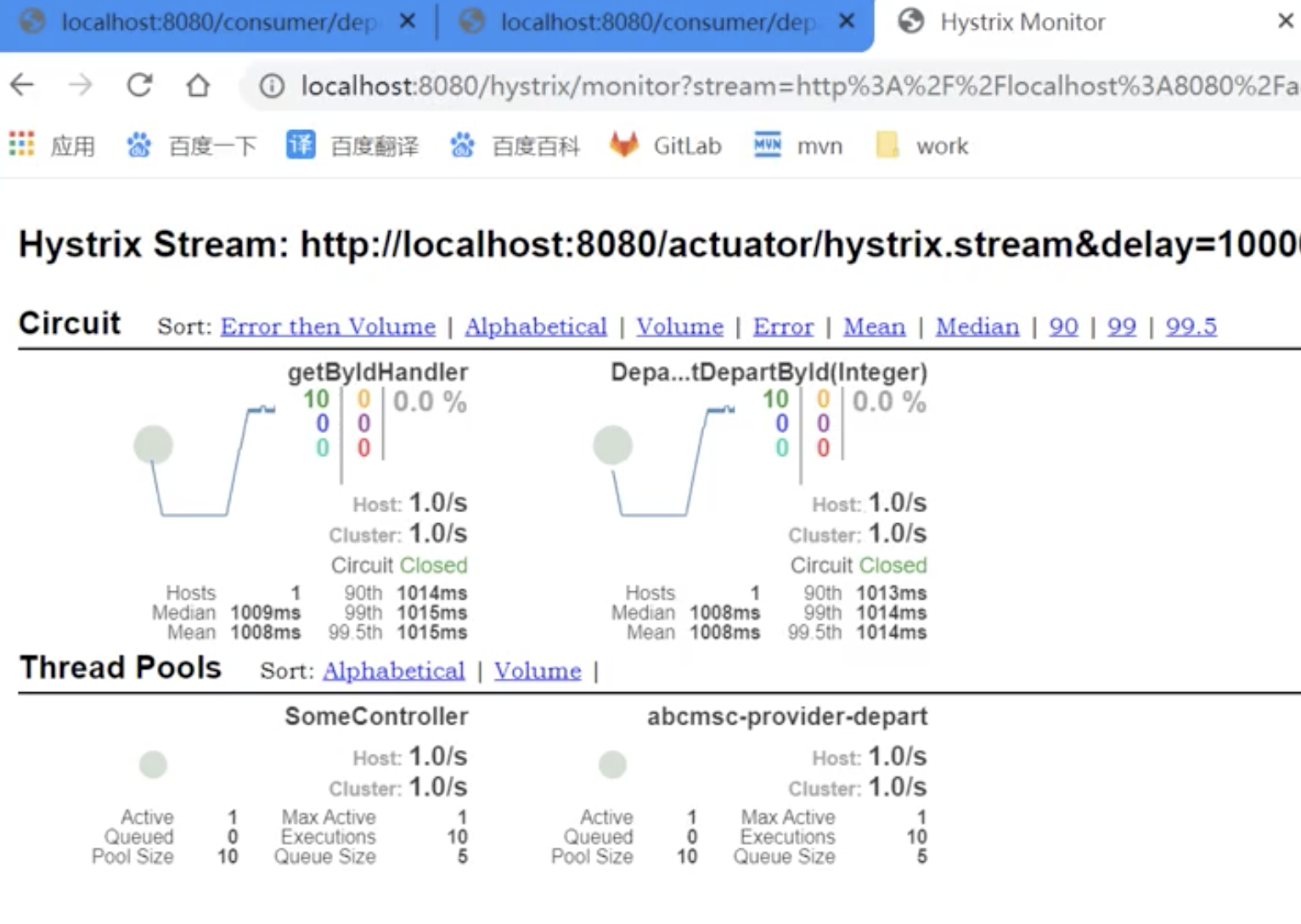Screen dimensions: 1301x924
Task: Click Depa...tDepartById 0.0 % error rate
Action: (x=889, y=402)
